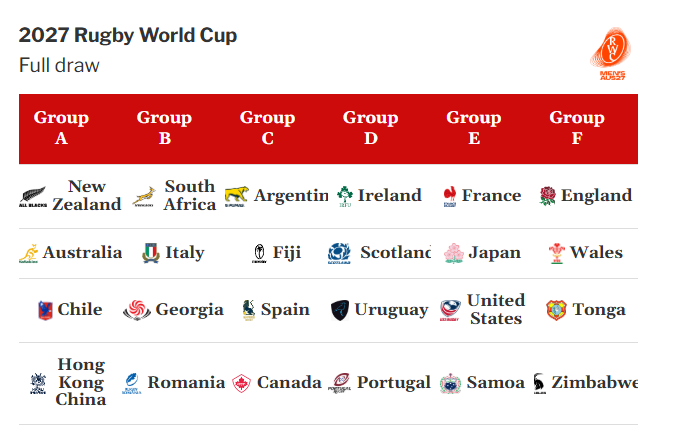Viewport: 688px width, 433px height.
Task: Click the Zimbabwe team name
Action: [x=595, y=382]
